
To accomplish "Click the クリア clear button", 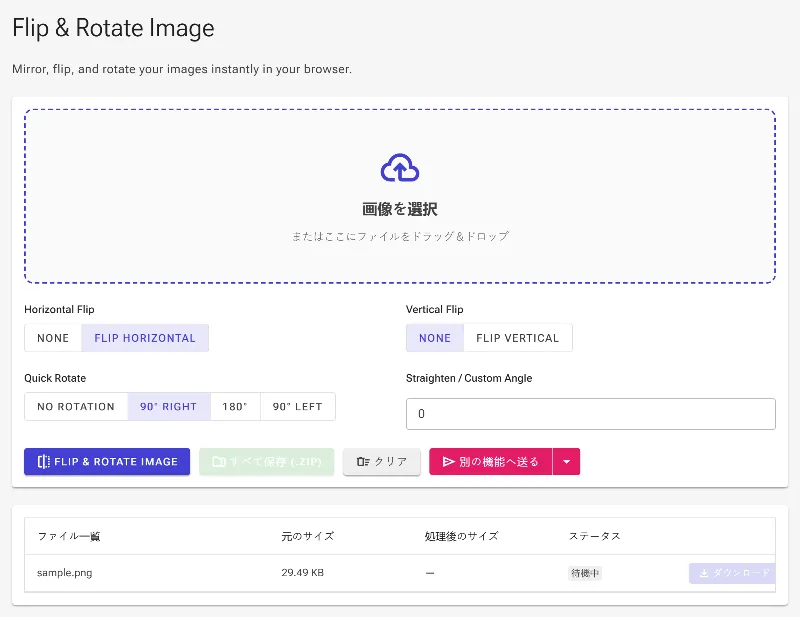I will click(x=382, y=462).
